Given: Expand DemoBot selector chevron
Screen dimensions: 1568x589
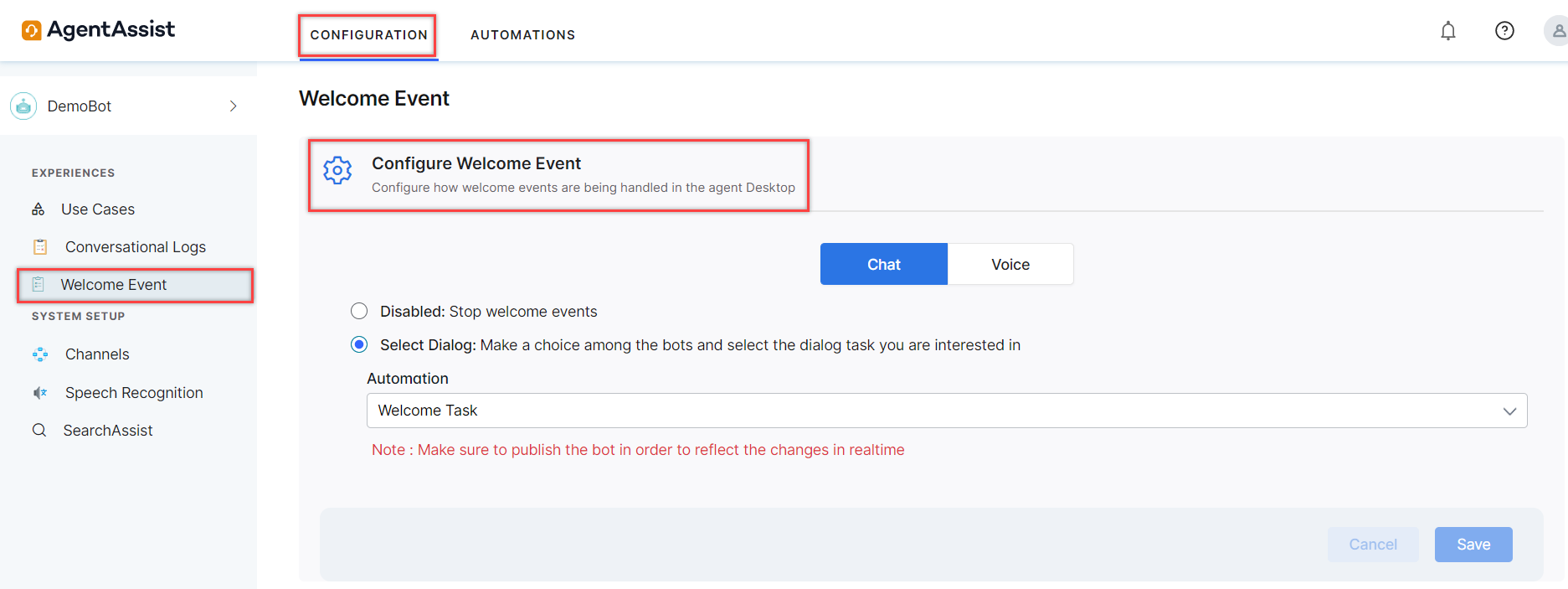Looking at the screenshot, I should click(234, 106).
